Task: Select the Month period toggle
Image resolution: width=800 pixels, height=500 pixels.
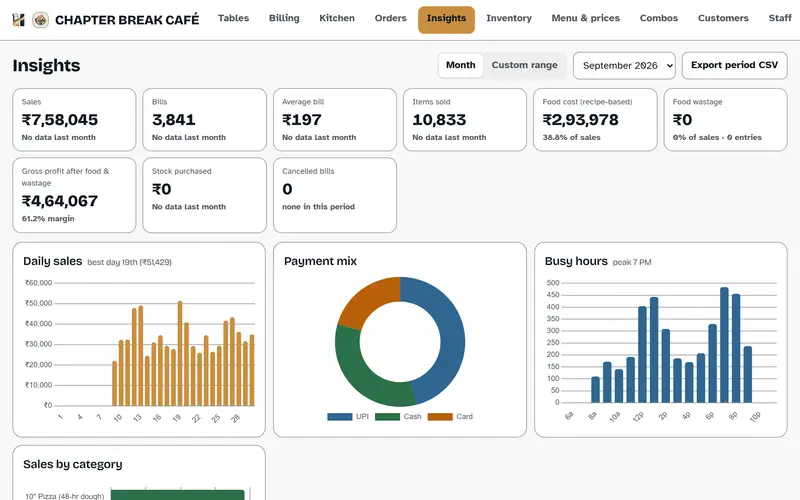Action: click(460, 65)
